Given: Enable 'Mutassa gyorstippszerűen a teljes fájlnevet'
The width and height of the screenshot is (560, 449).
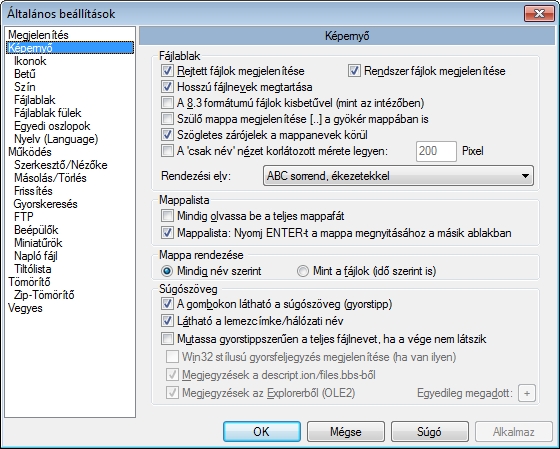Looking at the screenshot, I should tap(167, 339).
